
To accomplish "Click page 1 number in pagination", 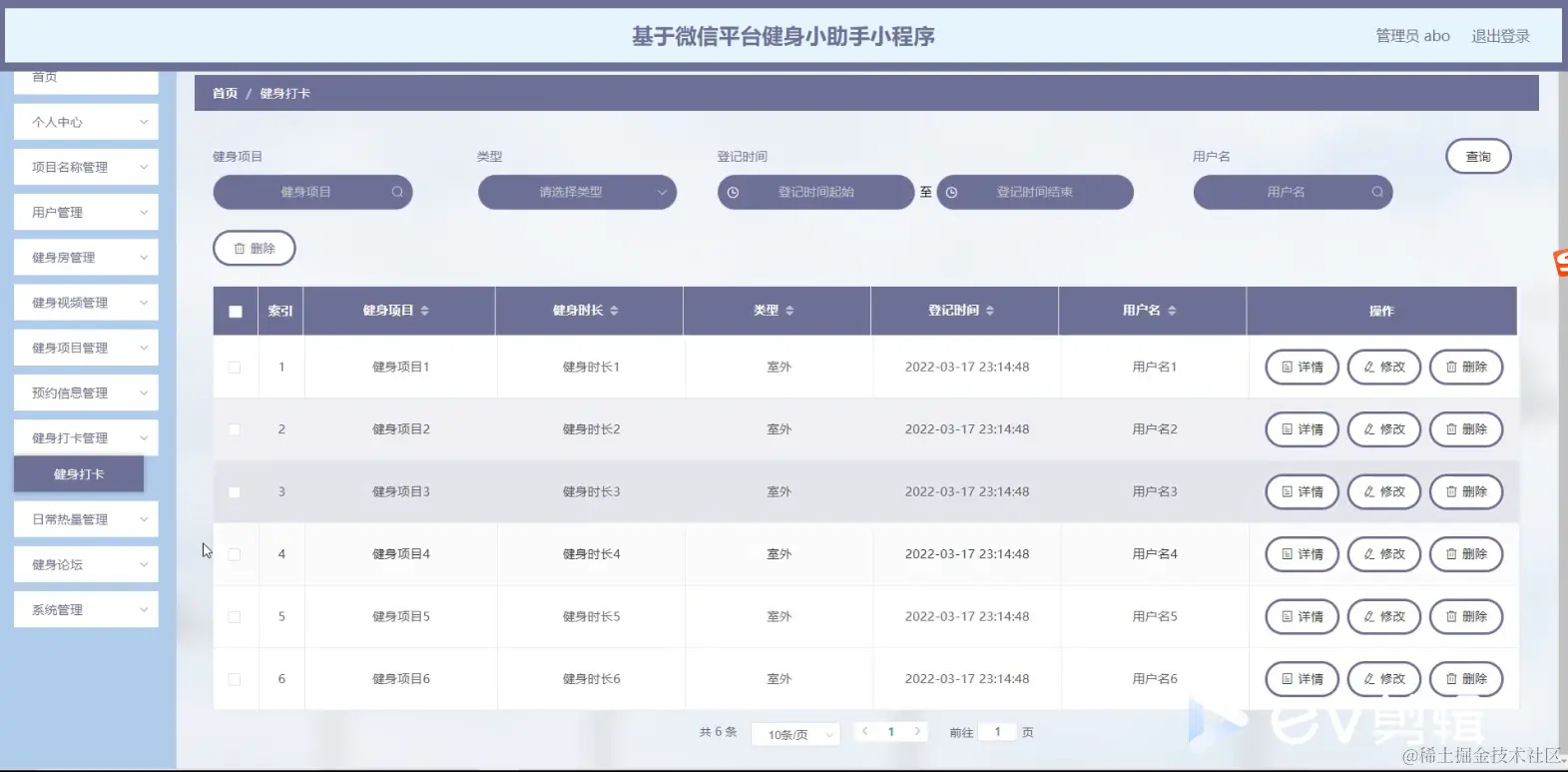I will click(x=891, y=732).
